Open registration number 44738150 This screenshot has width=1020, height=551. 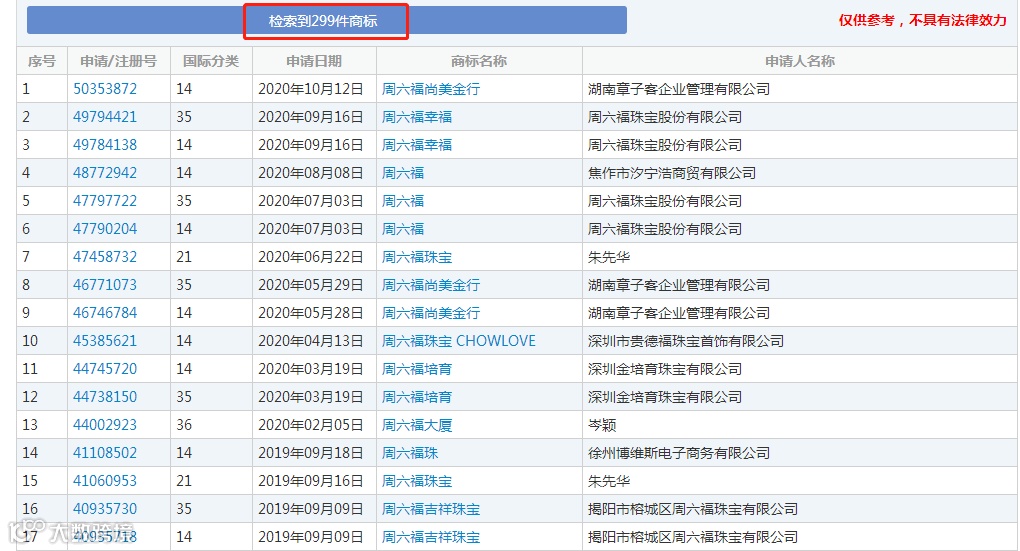click(x=105, y=396)
